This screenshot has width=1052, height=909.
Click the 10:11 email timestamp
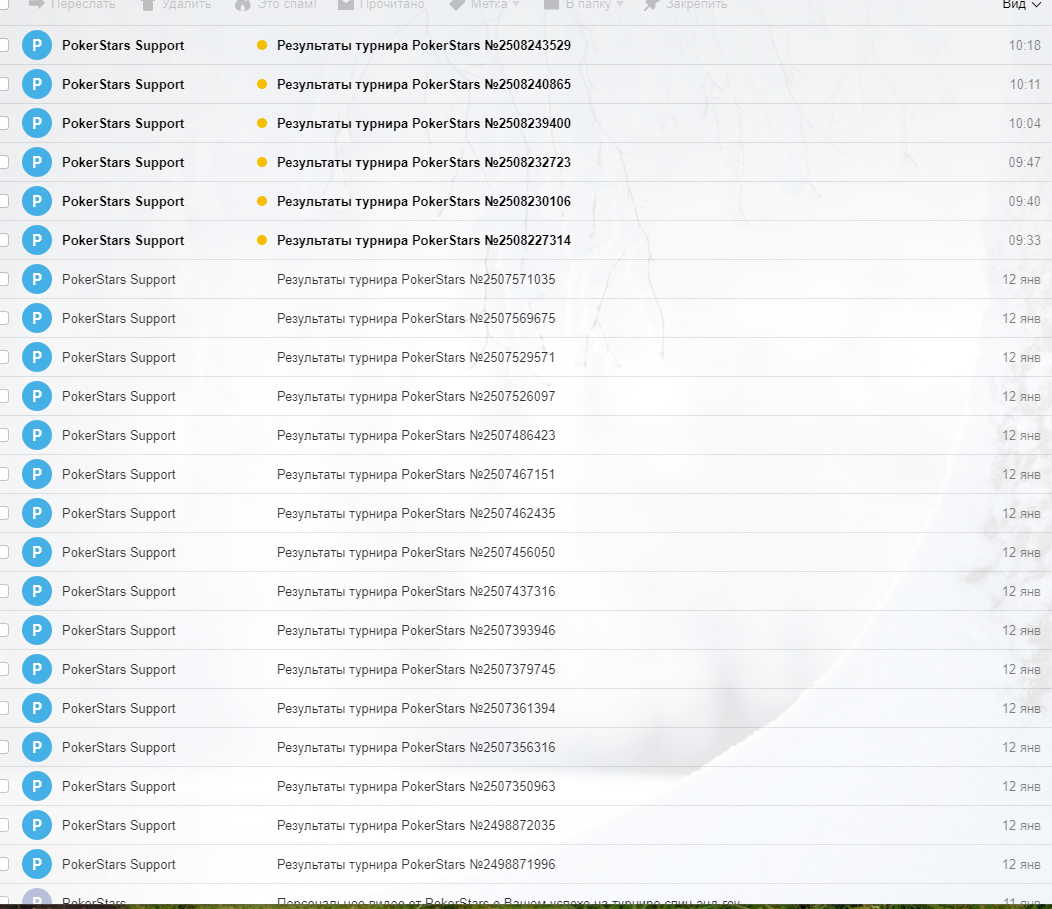click(x=1025, y=85)
